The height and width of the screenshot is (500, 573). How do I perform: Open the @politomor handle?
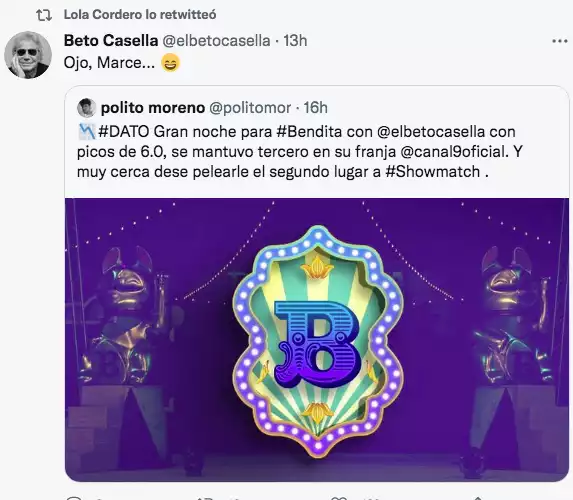(x=250, y=108)
